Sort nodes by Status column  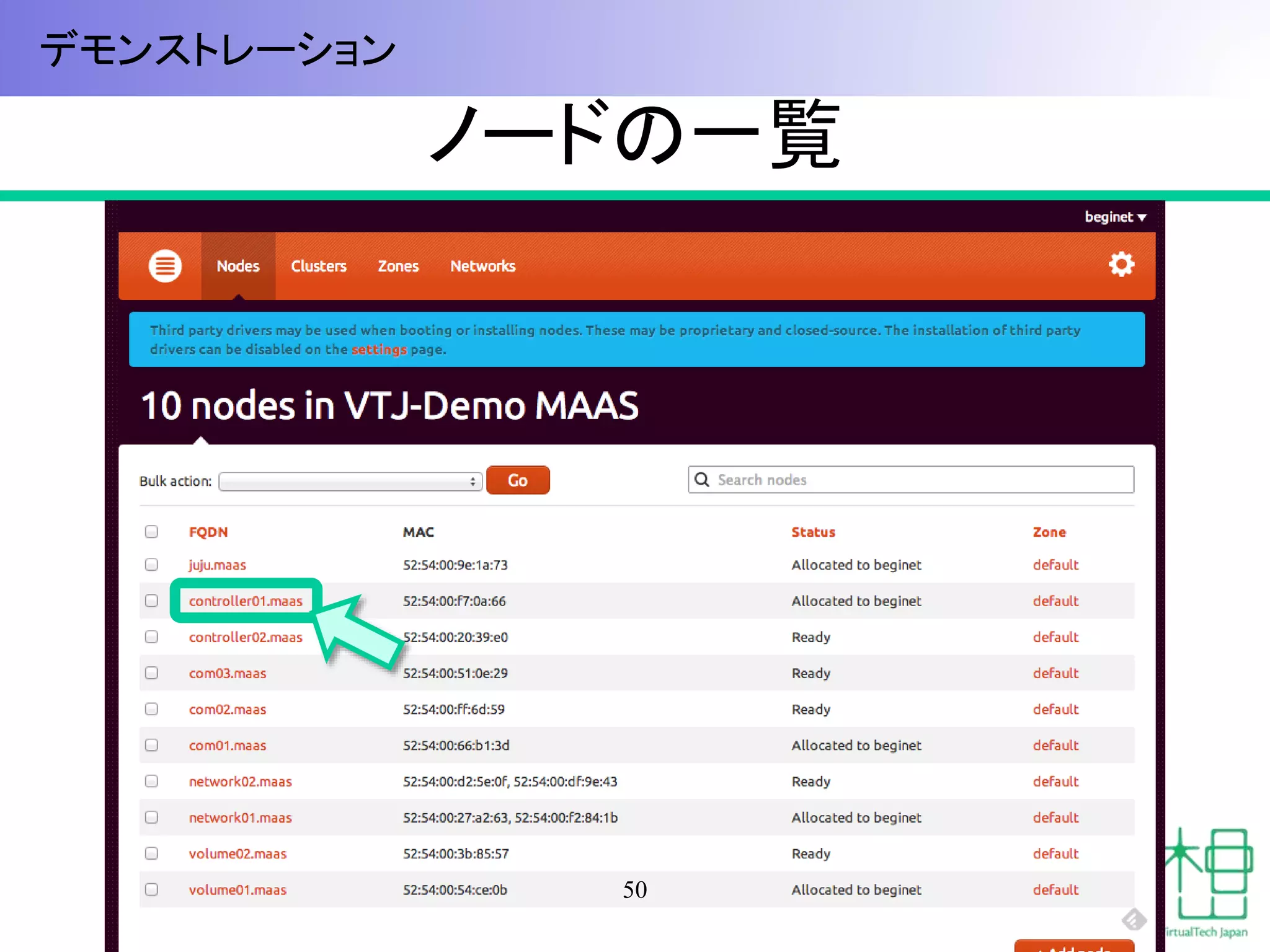point(813,532)
